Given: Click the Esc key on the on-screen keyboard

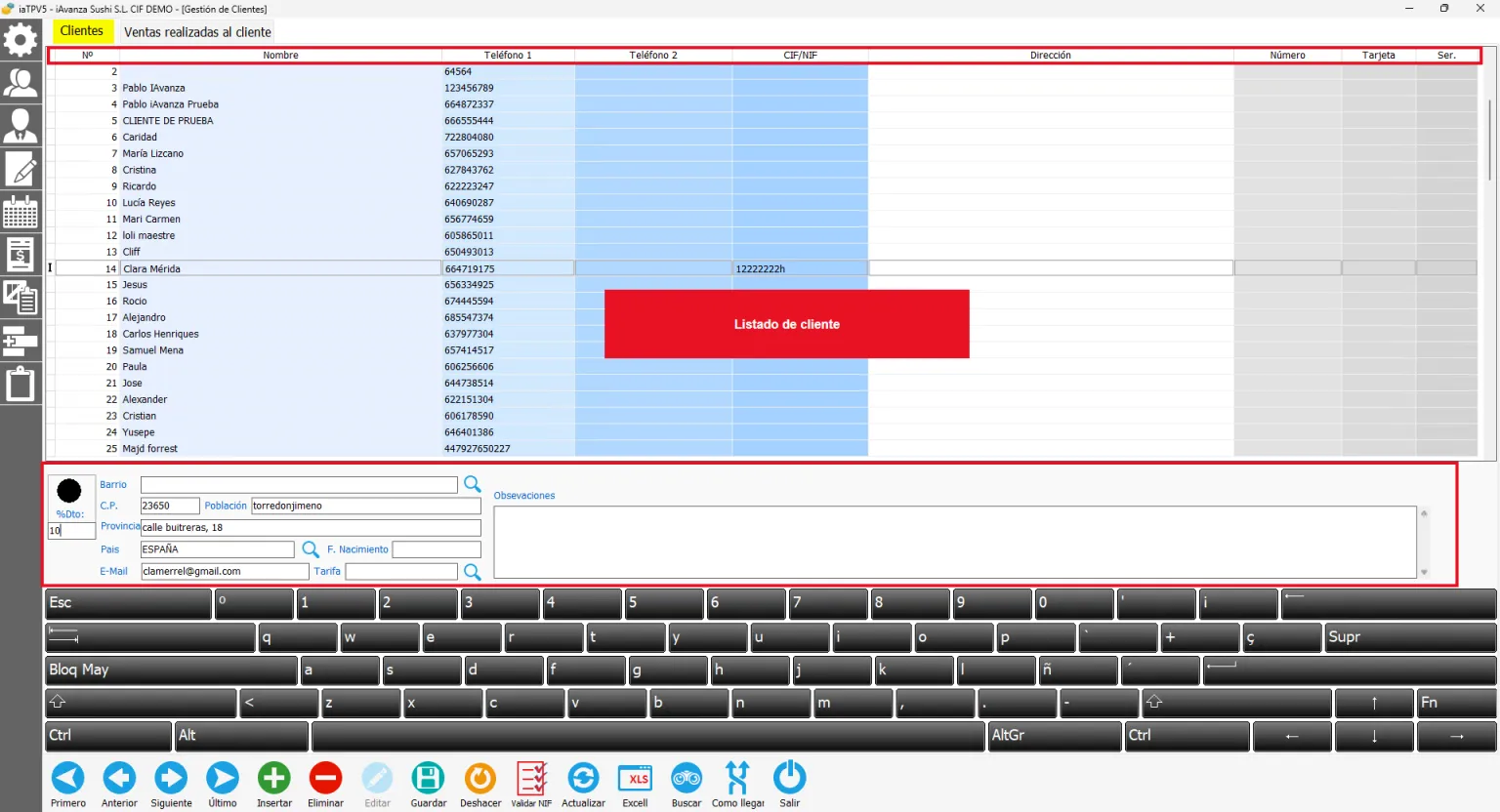Looking at the screenshot, I should (129, 604).
